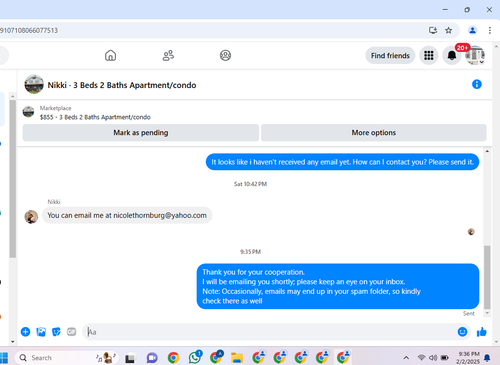Open the volume speaker icon in tray
This screenshot has width=500, height=365.
433,358
